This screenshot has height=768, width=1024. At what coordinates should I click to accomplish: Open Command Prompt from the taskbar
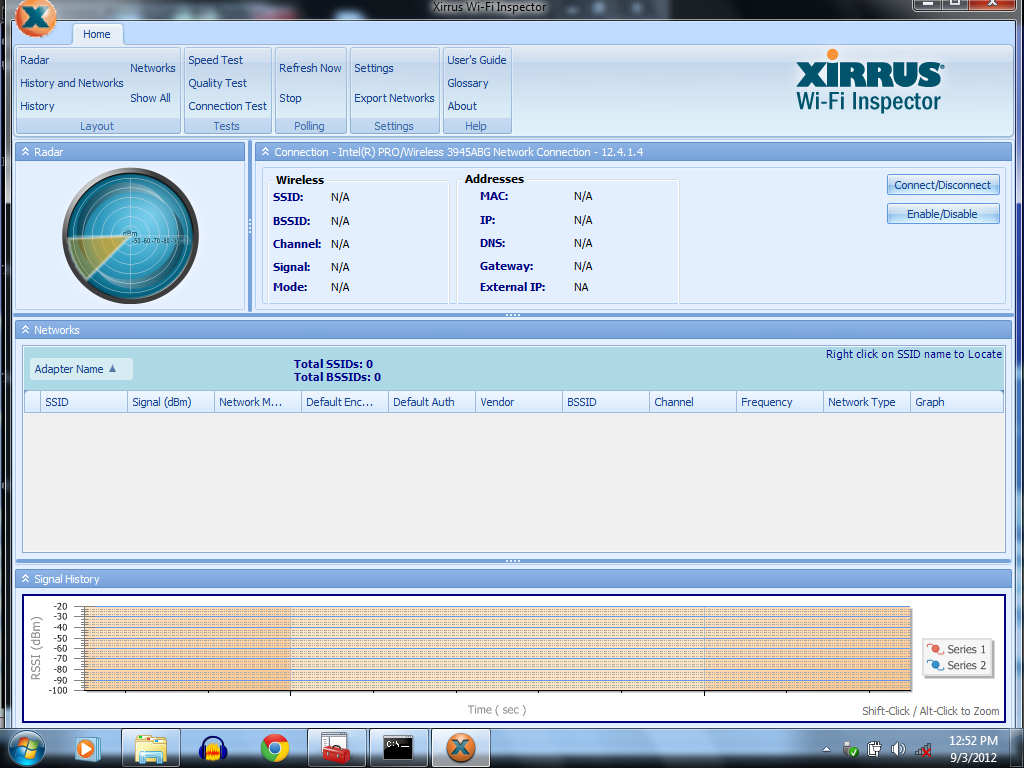[x=398, y=747]
